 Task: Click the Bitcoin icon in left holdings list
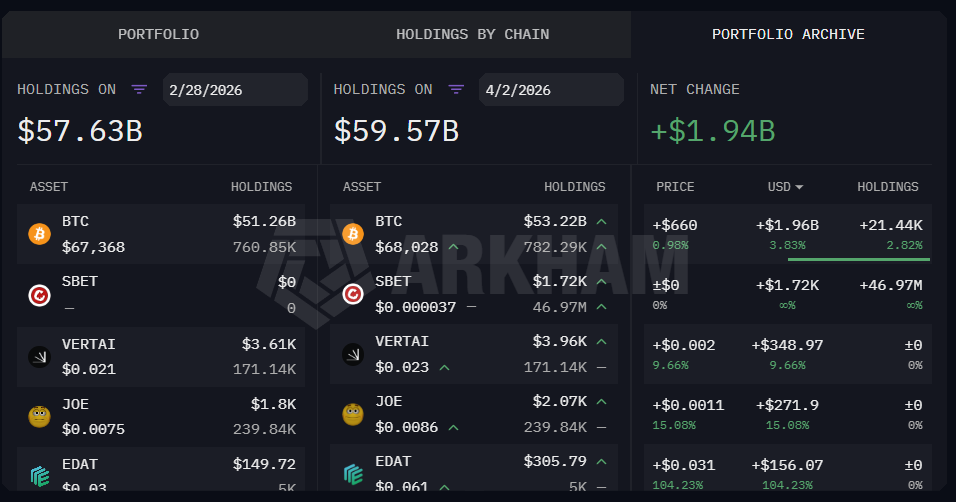pyautogui.click(x=39, y=234)
